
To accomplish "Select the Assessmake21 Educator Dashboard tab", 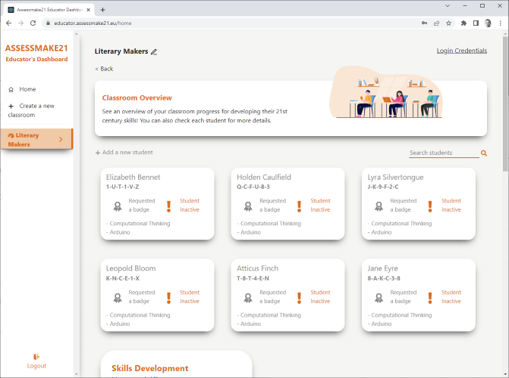I will [49, 10].
